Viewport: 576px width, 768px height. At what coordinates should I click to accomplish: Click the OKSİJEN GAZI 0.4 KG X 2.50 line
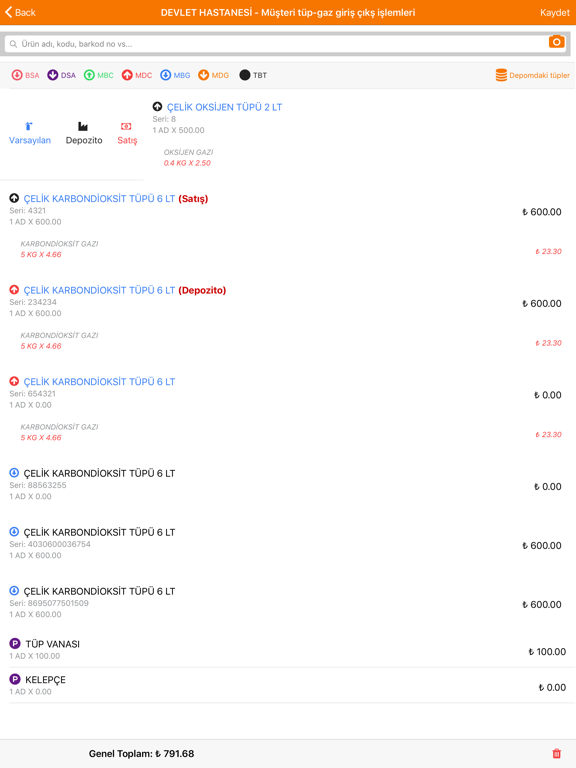click(188, 158)
